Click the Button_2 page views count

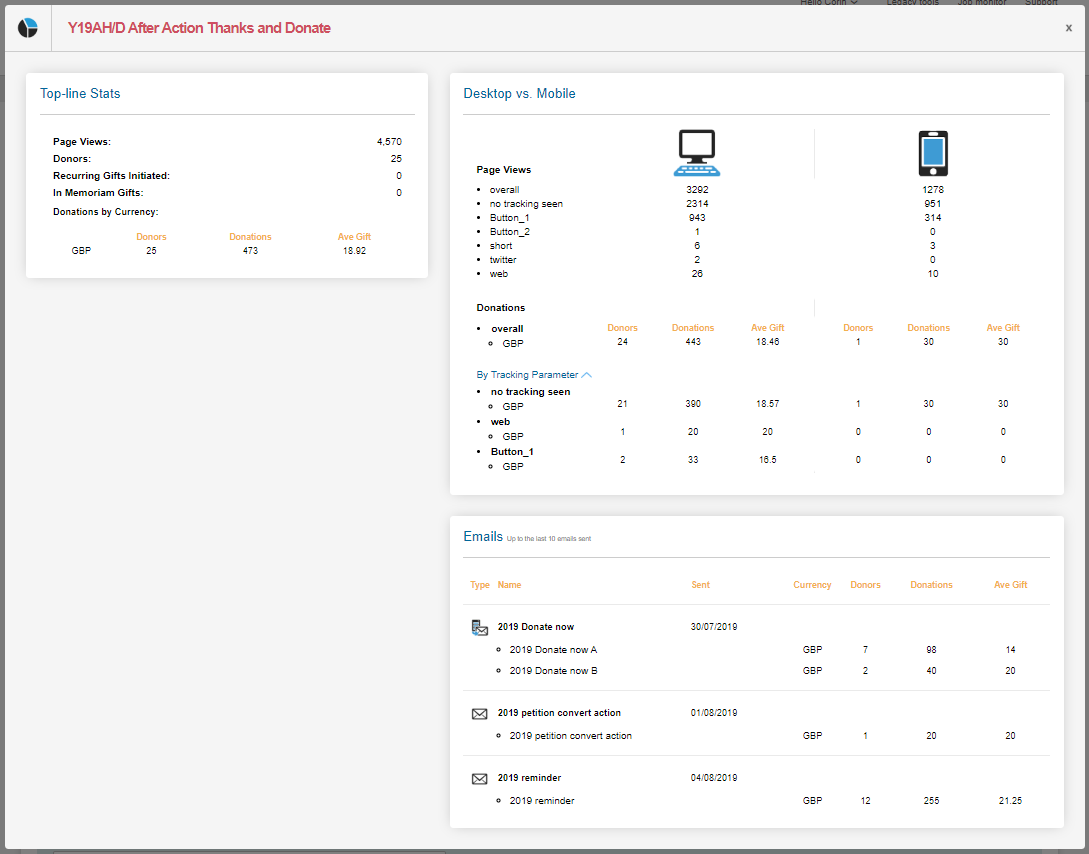696,231
